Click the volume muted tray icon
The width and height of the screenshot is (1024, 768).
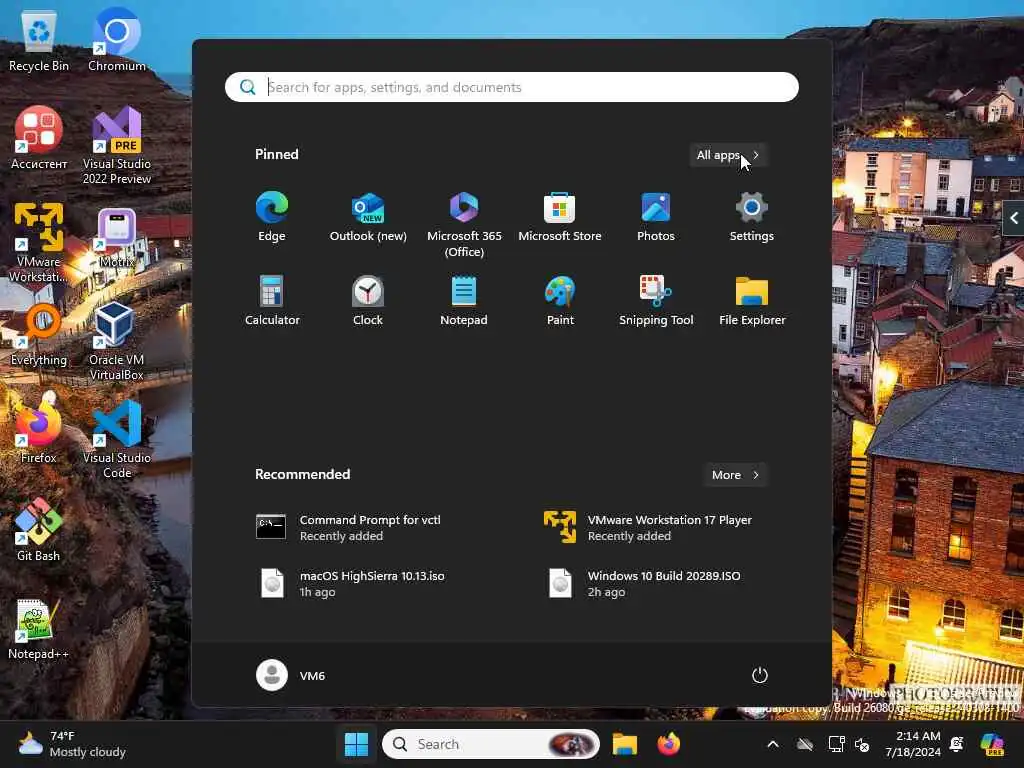click(x=862, y=744)
